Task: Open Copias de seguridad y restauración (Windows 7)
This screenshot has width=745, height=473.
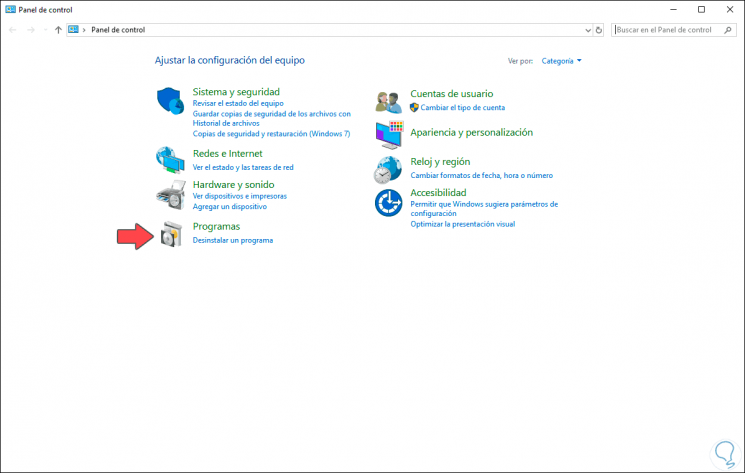Action: [x=271, y=133]
